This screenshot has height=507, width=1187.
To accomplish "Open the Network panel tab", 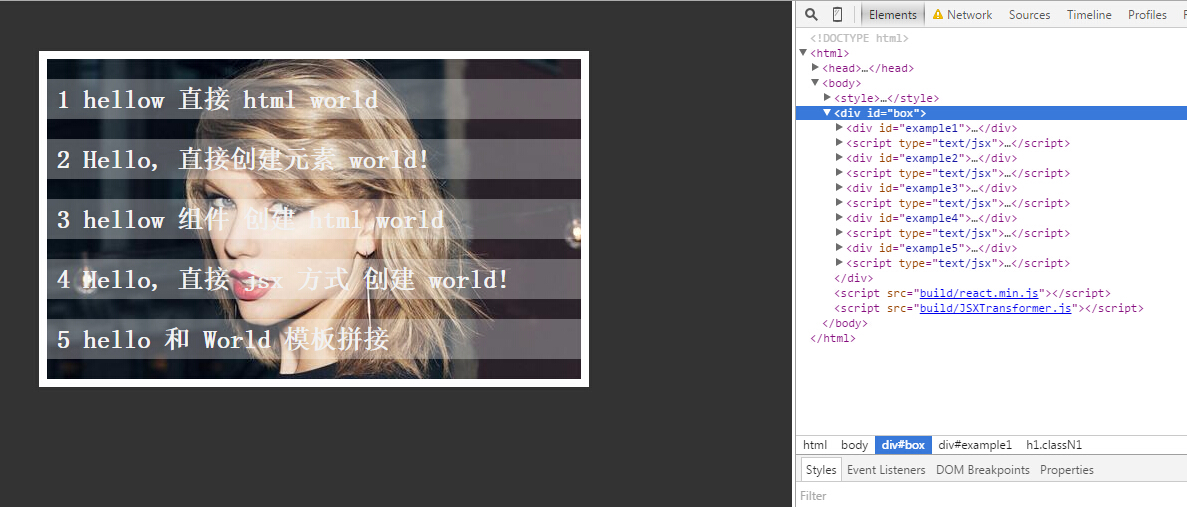I will tap(969, 15).
